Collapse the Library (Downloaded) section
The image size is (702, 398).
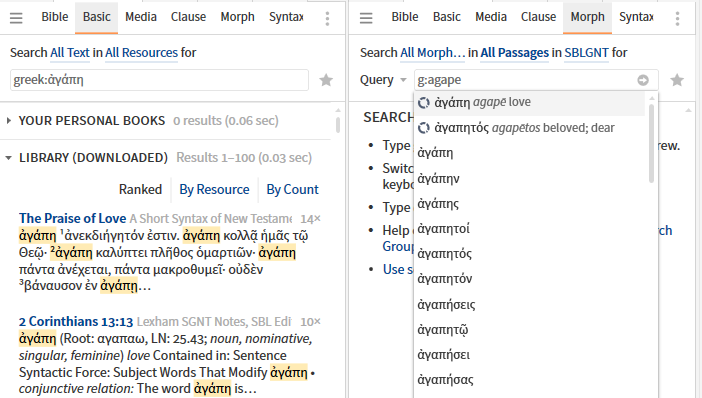[9, 158]
